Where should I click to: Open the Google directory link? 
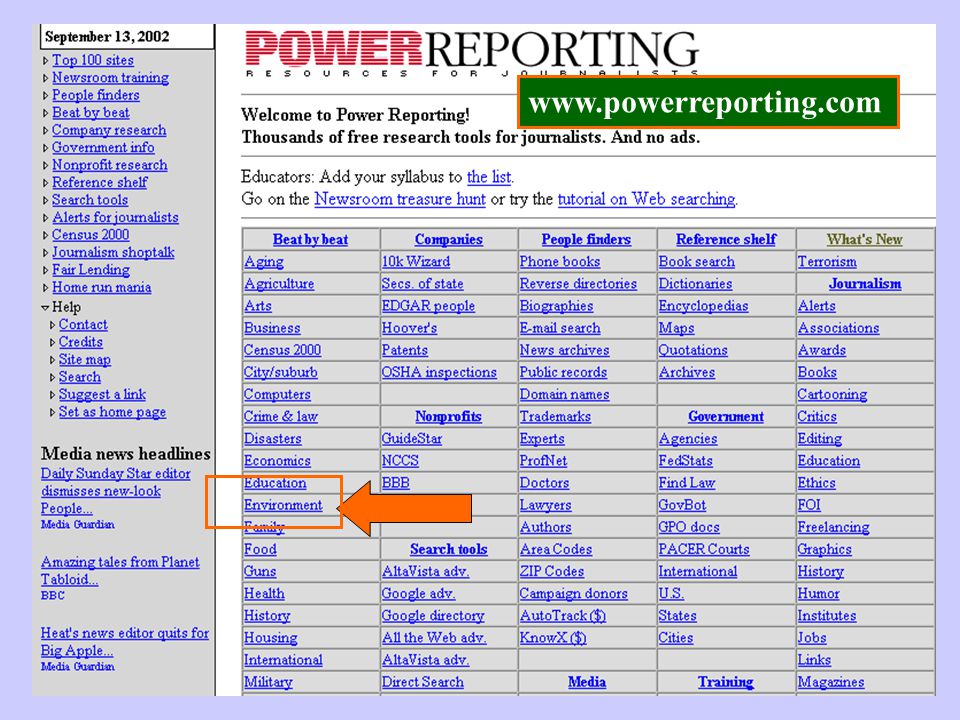point(433,616)
